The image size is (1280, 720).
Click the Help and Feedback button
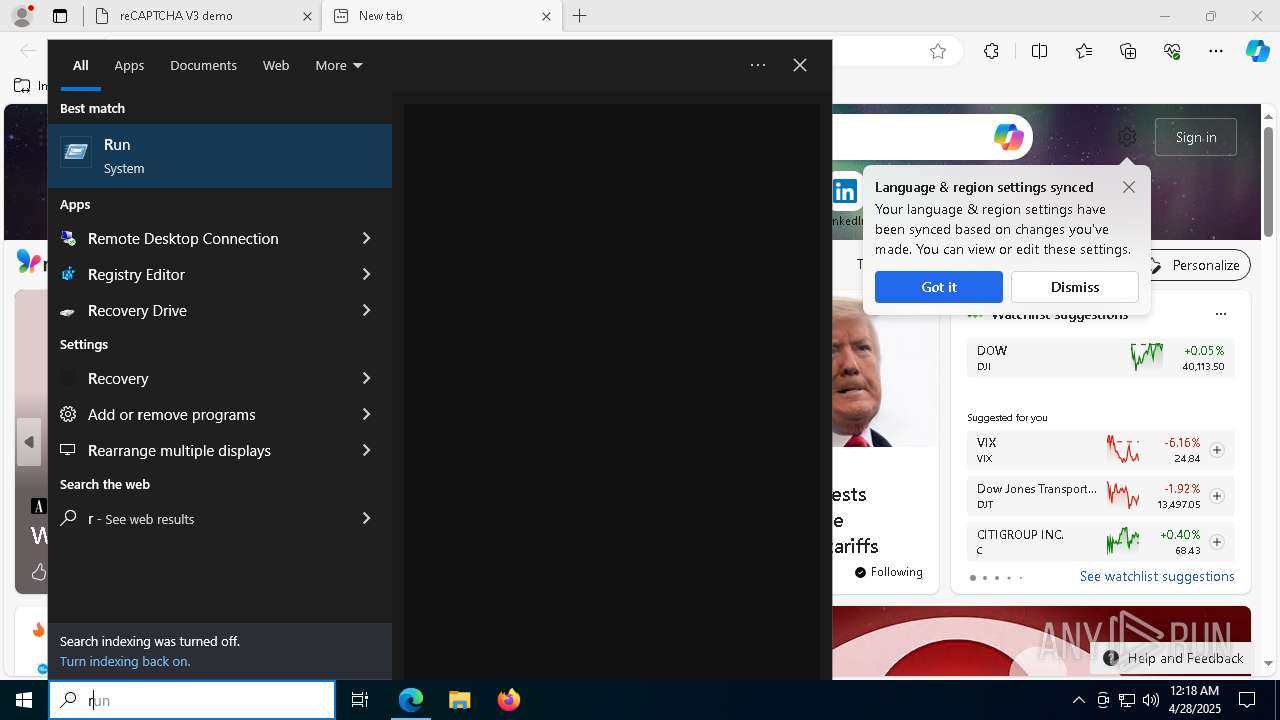(x=1174, y=658)
